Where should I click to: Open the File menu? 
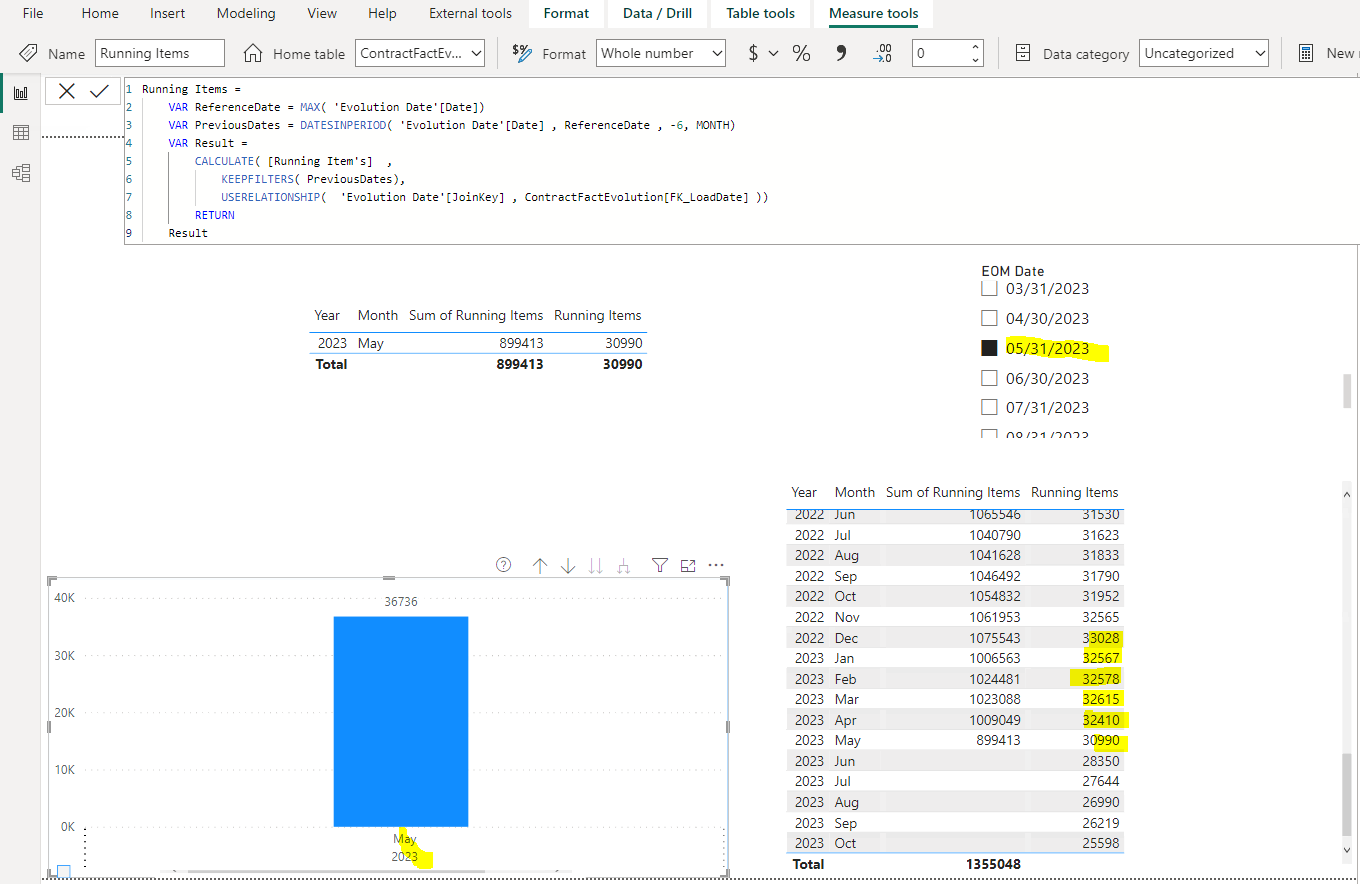click(33, 13)
